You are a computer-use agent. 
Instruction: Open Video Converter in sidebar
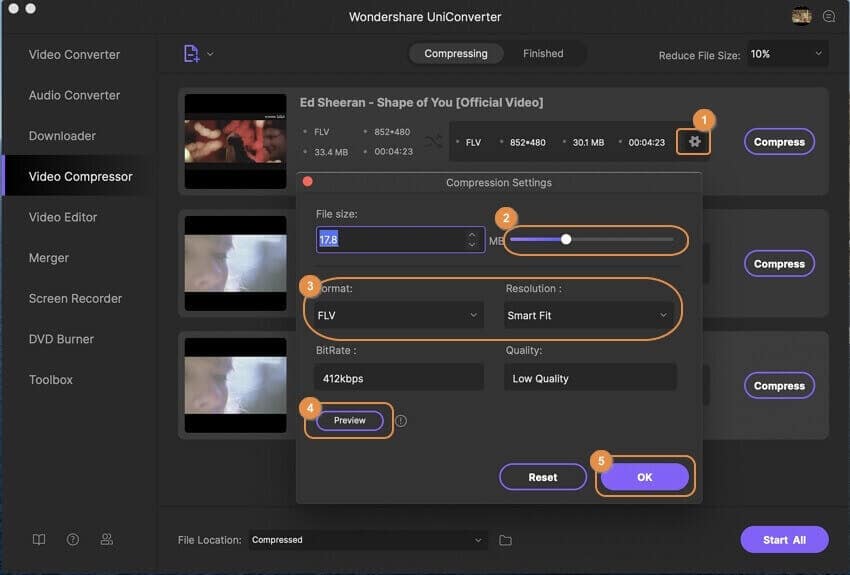click(x=74, y=55)
